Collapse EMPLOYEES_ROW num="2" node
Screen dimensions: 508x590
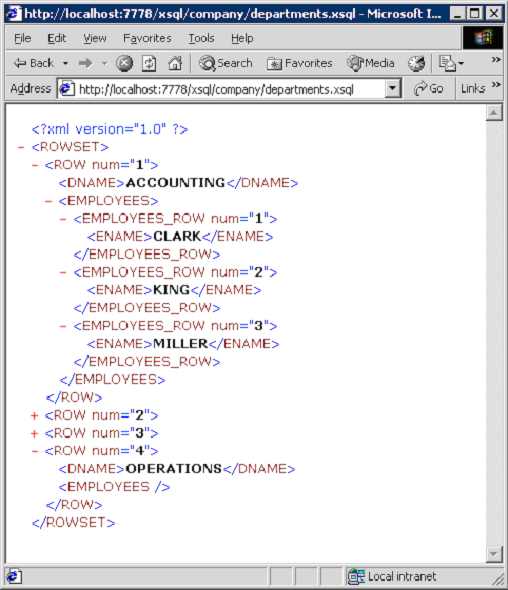click(x=63, y=272)
